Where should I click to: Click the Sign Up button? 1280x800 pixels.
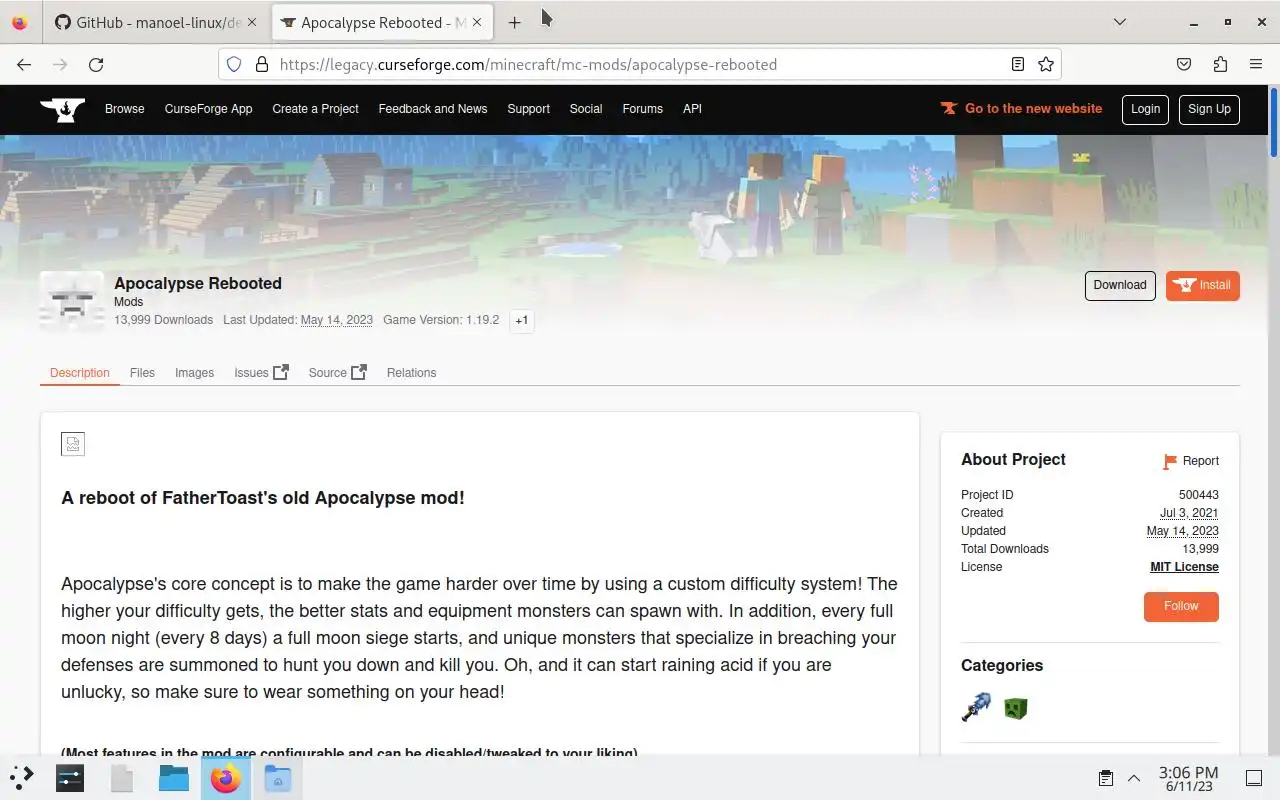1209,109
